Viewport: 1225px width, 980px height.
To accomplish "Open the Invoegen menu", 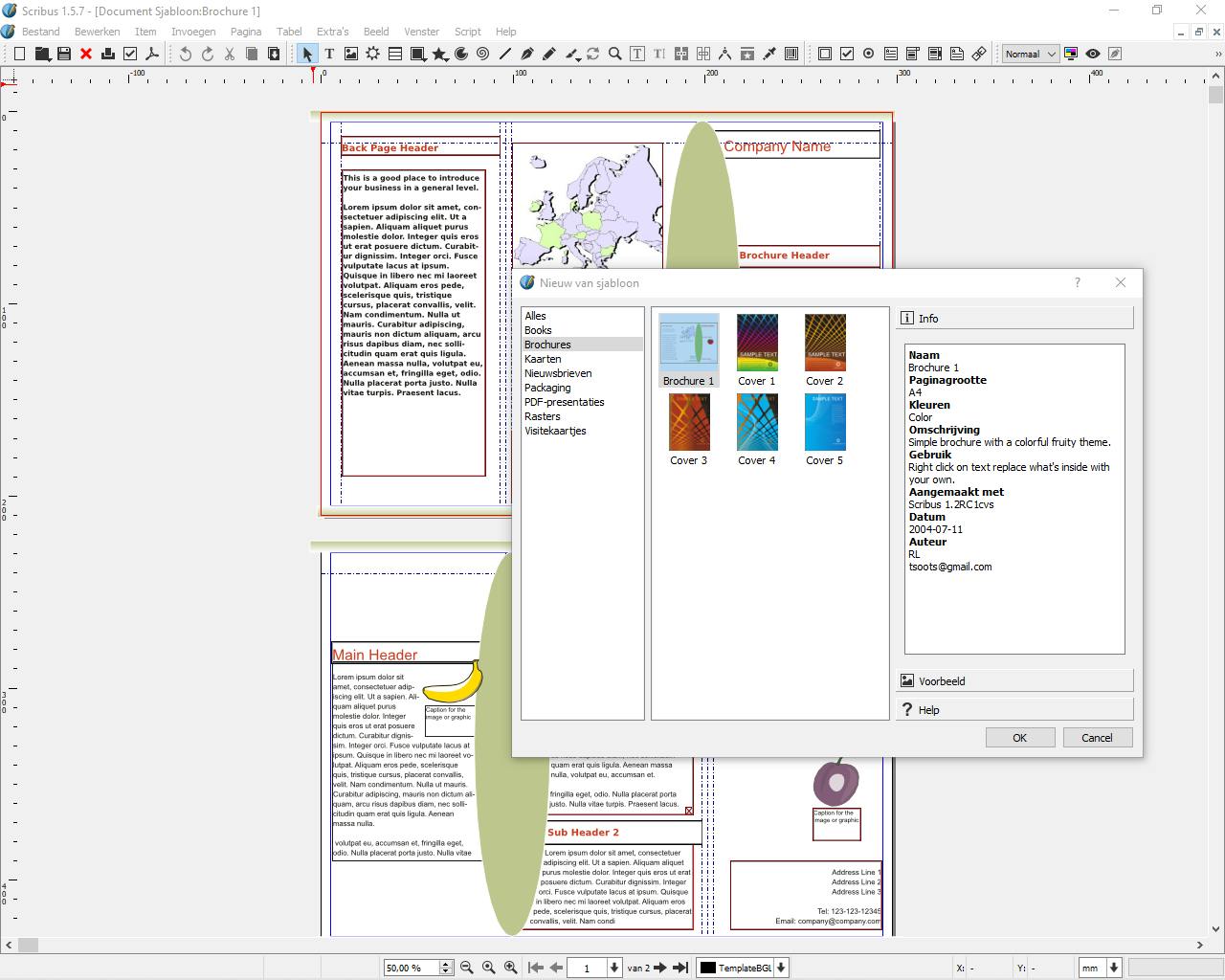I will coord(193,32).
